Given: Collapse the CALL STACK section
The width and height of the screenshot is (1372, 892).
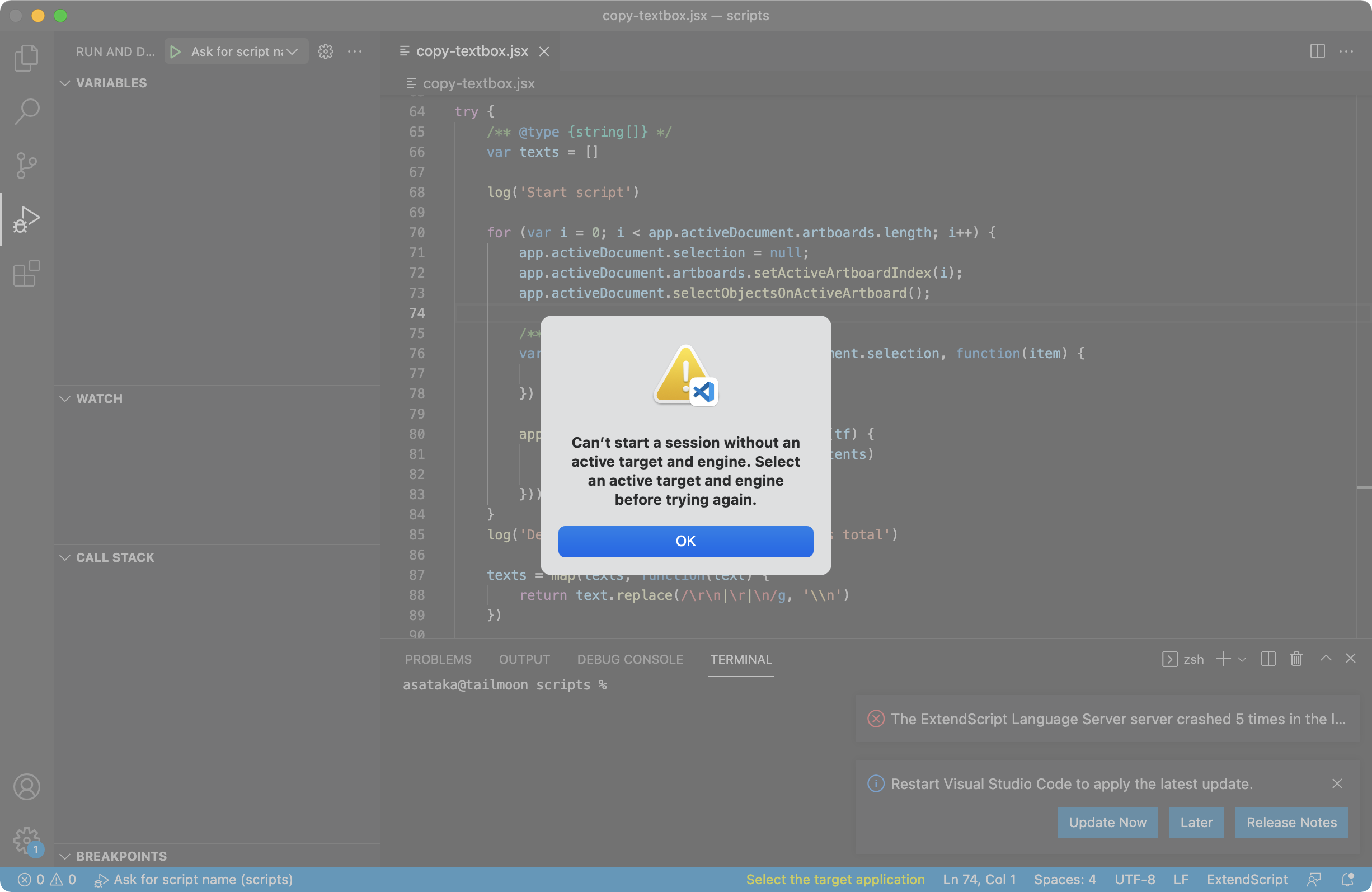Looking at the screenshot, I should (x=64, y=557).
